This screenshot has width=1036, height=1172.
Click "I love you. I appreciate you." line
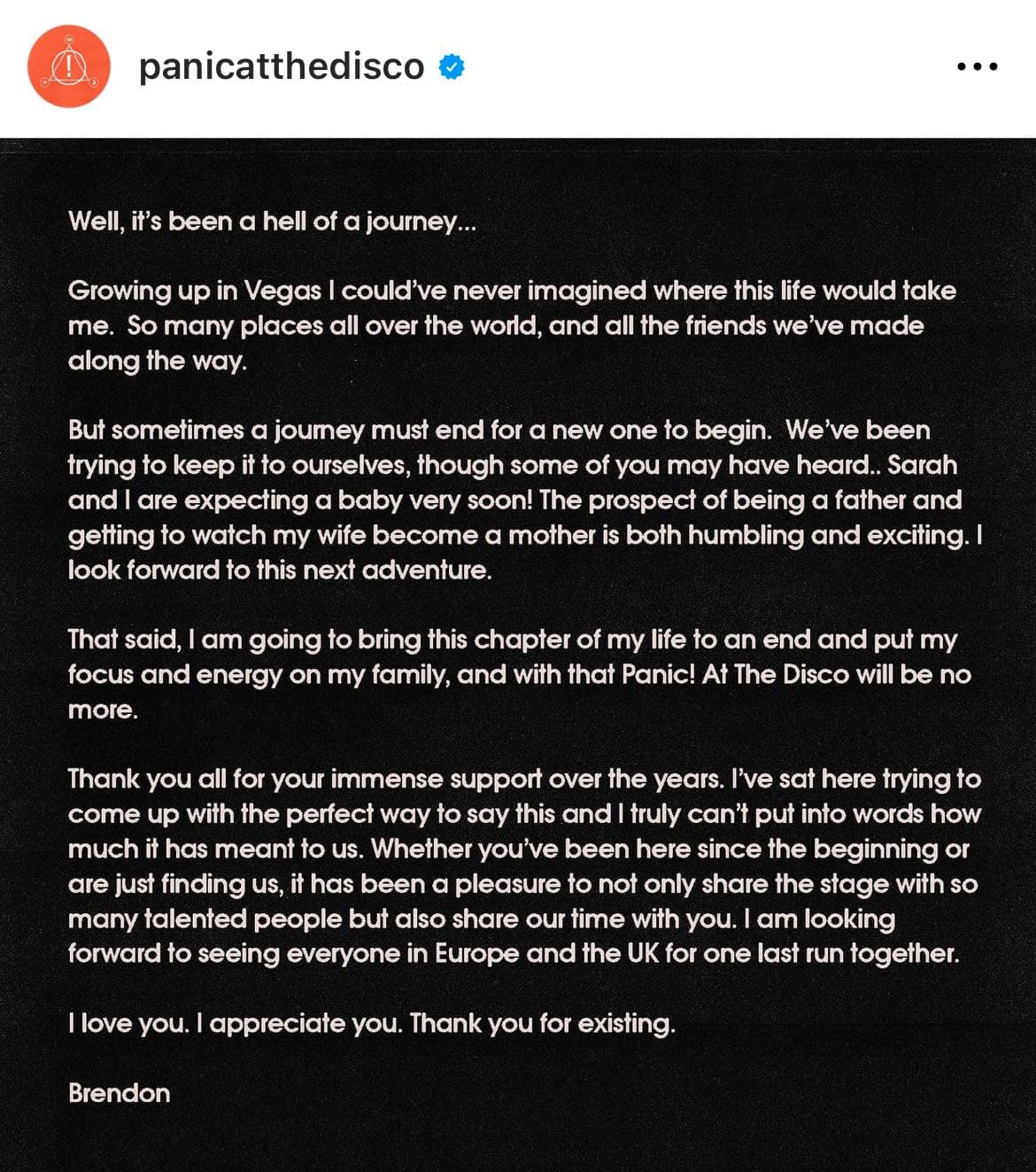[x=235, y=1023]
